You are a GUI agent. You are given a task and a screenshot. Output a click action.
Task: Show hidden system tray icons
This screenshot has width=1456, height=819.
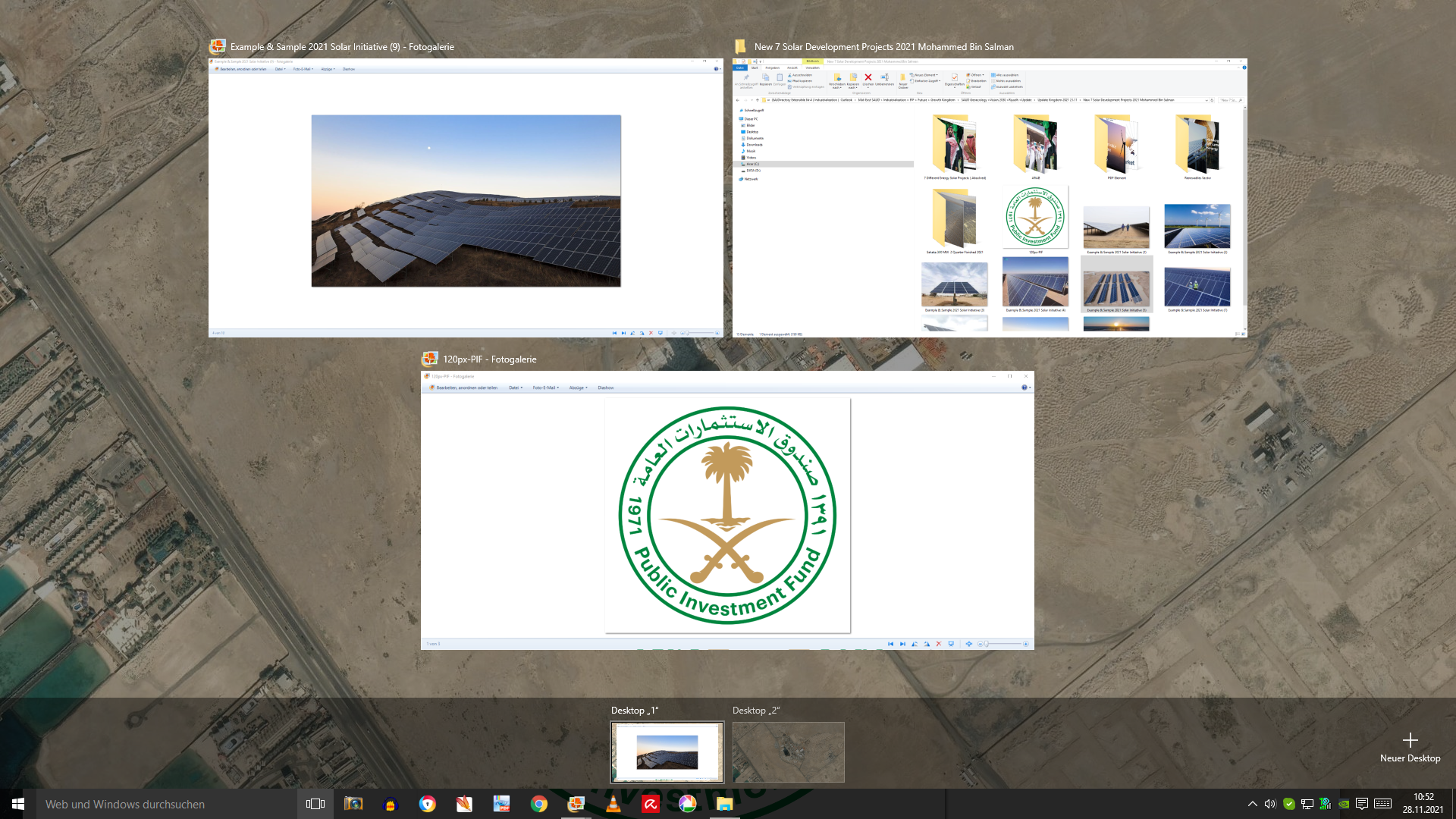click(x=1252, y=804)
